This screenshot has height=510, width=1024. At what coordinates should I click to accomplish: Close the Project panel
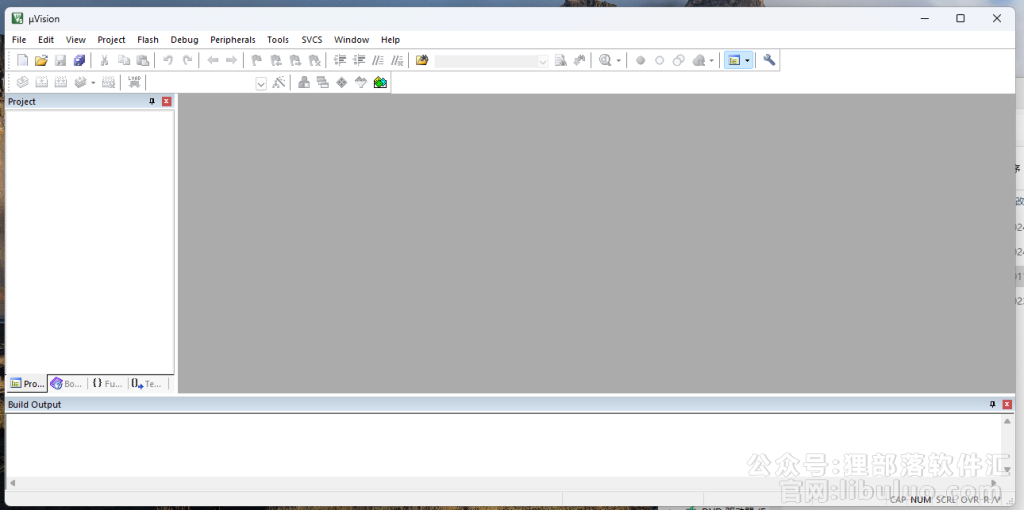(x=167, y=102)
